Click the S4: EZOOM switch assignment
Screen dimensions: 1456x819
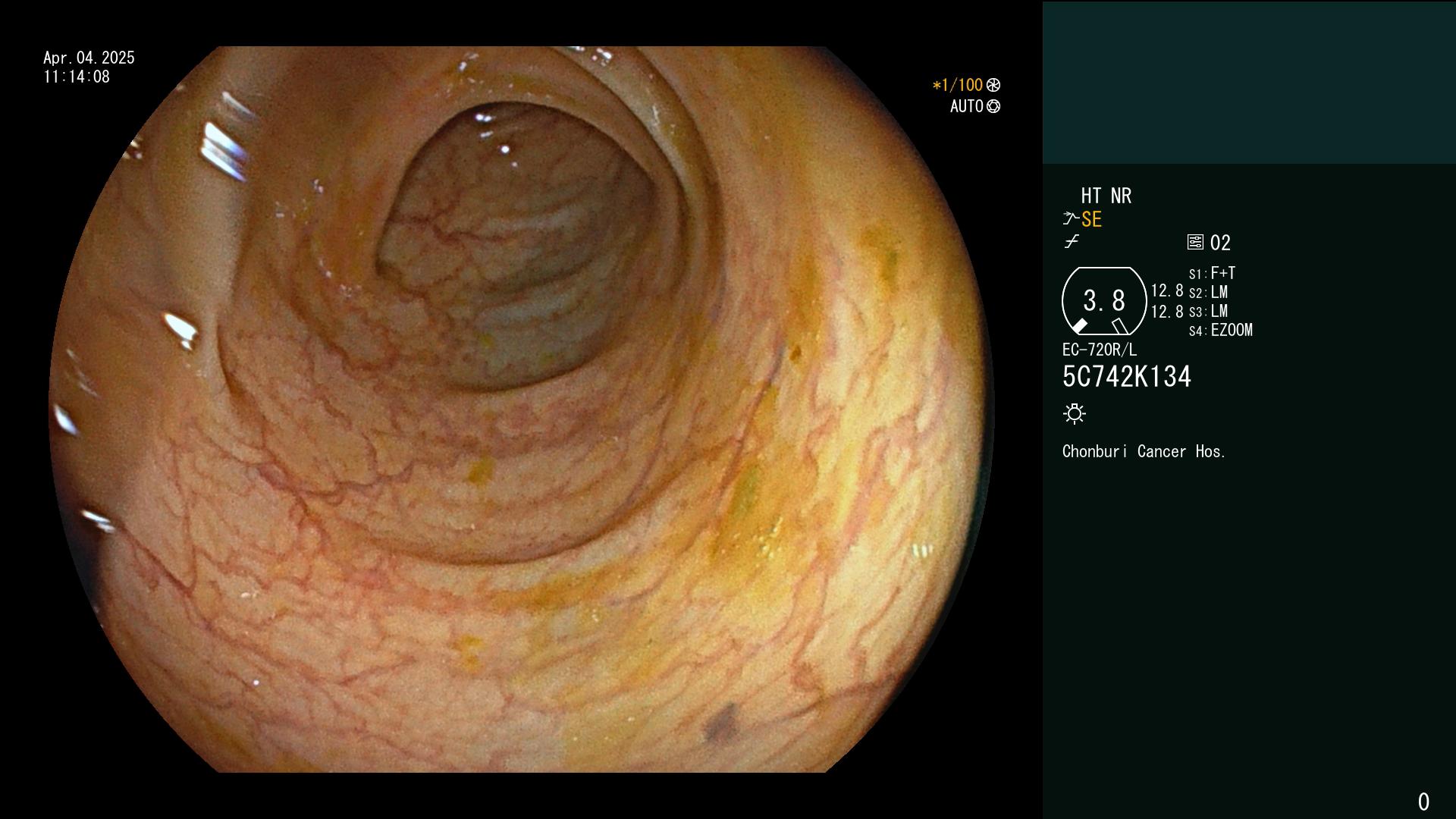point(1221,330)
